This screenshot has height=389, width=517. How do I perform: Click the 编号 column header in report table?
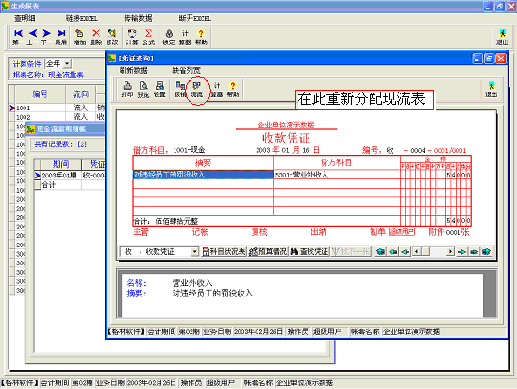40,94
